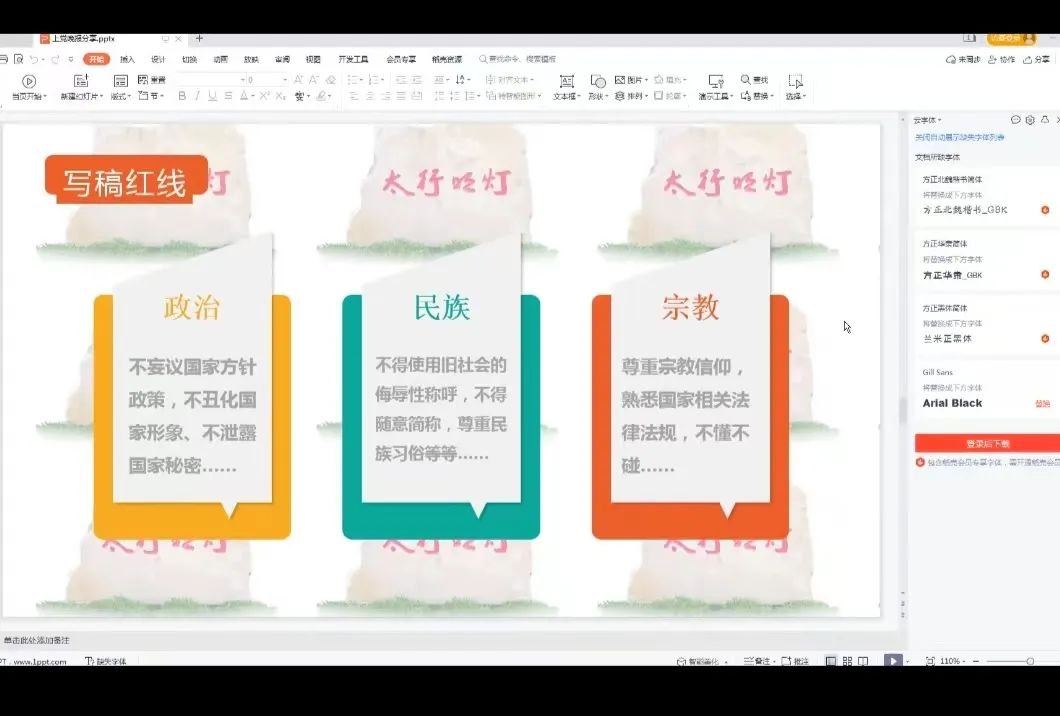The width and height of the screenshot is (1060, 716).
Task: Toggle Italic text formatting
Action: click(x=198, y=96)
